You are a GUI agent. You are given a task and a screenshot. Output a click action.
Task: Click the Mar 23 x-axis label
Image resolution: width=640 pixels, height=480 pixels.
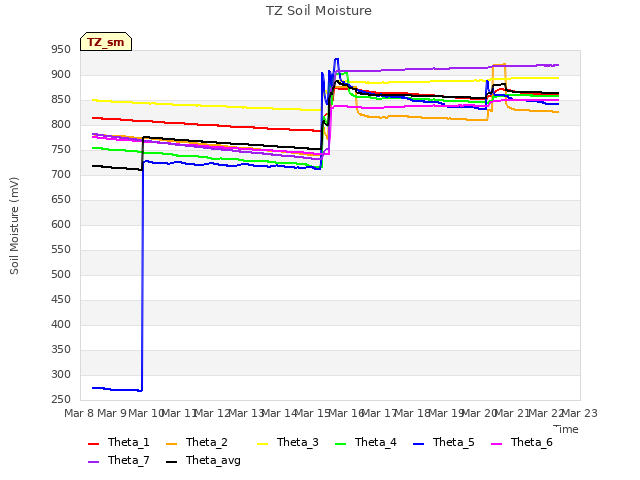point(579,413)
